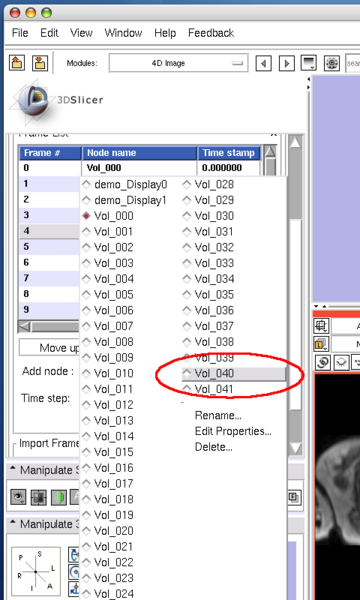Select frame row 0 with Vol_000
This screenshot has width=360, height=600.
coord(139,168)
